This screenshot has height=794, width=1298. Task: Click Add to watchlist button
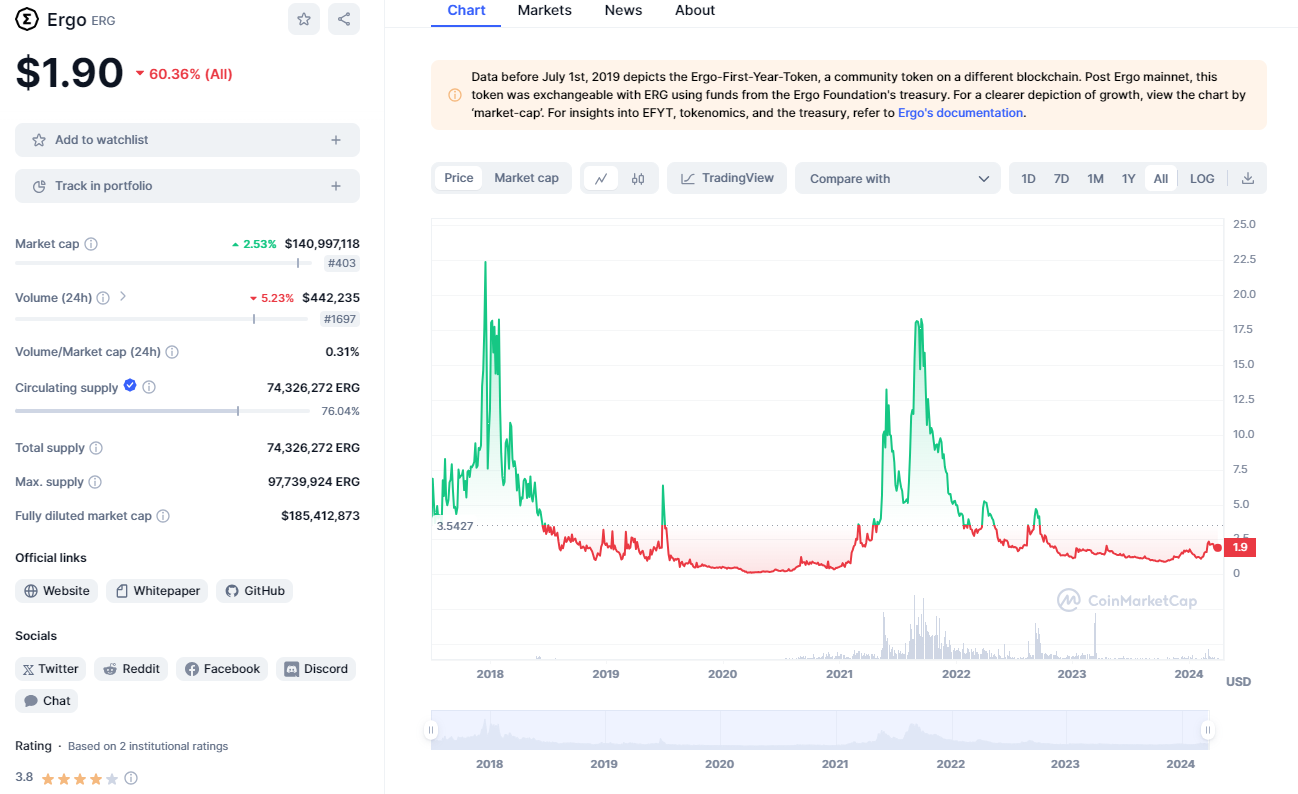187,140
